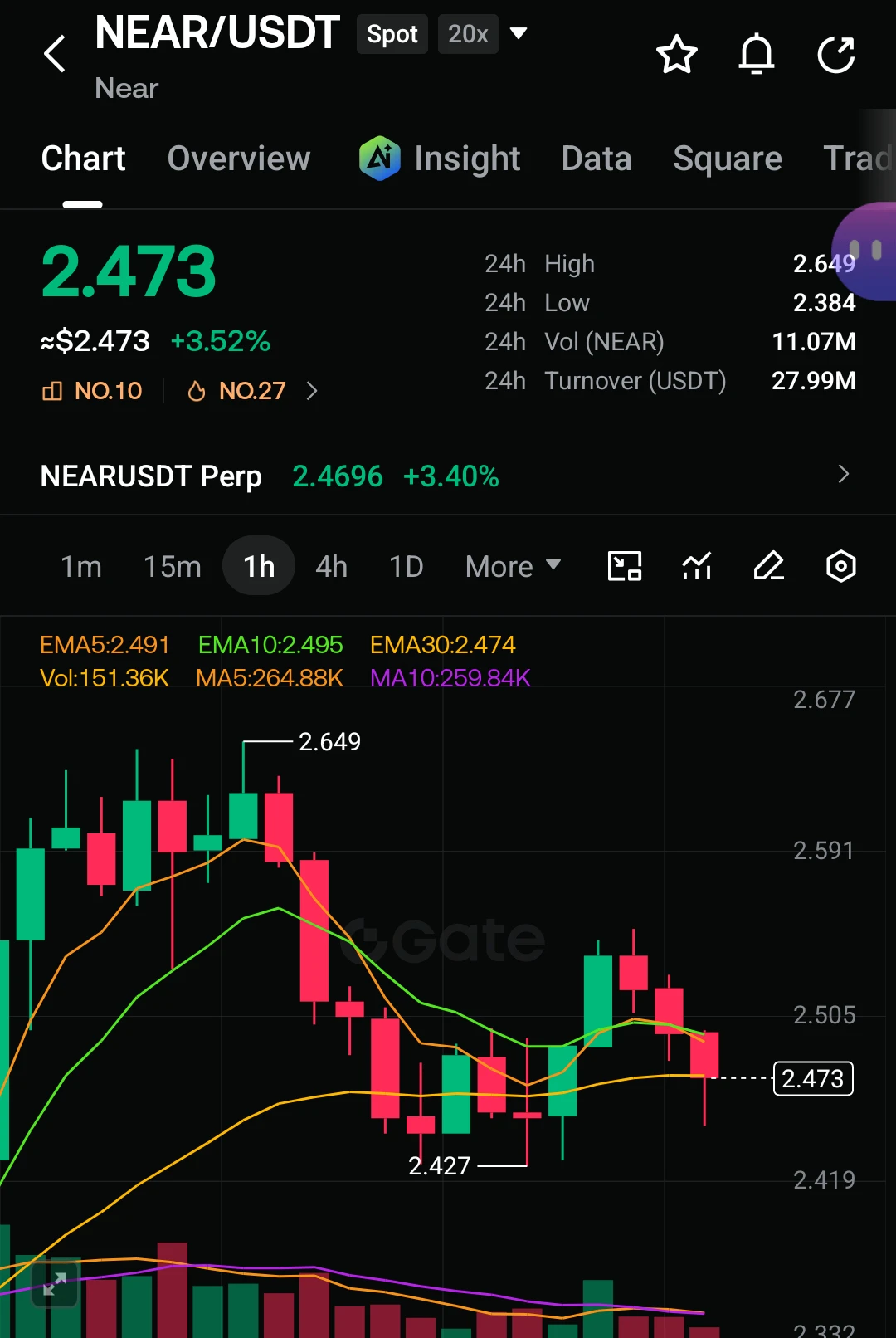Open the drawing tools pencil icon
896x1338 pixels.
tap(769, 566)
